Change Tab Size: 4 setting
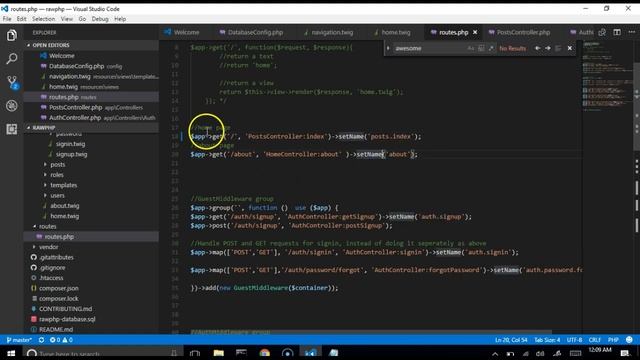This screenshot has width=640, height=360. (547, 340)
